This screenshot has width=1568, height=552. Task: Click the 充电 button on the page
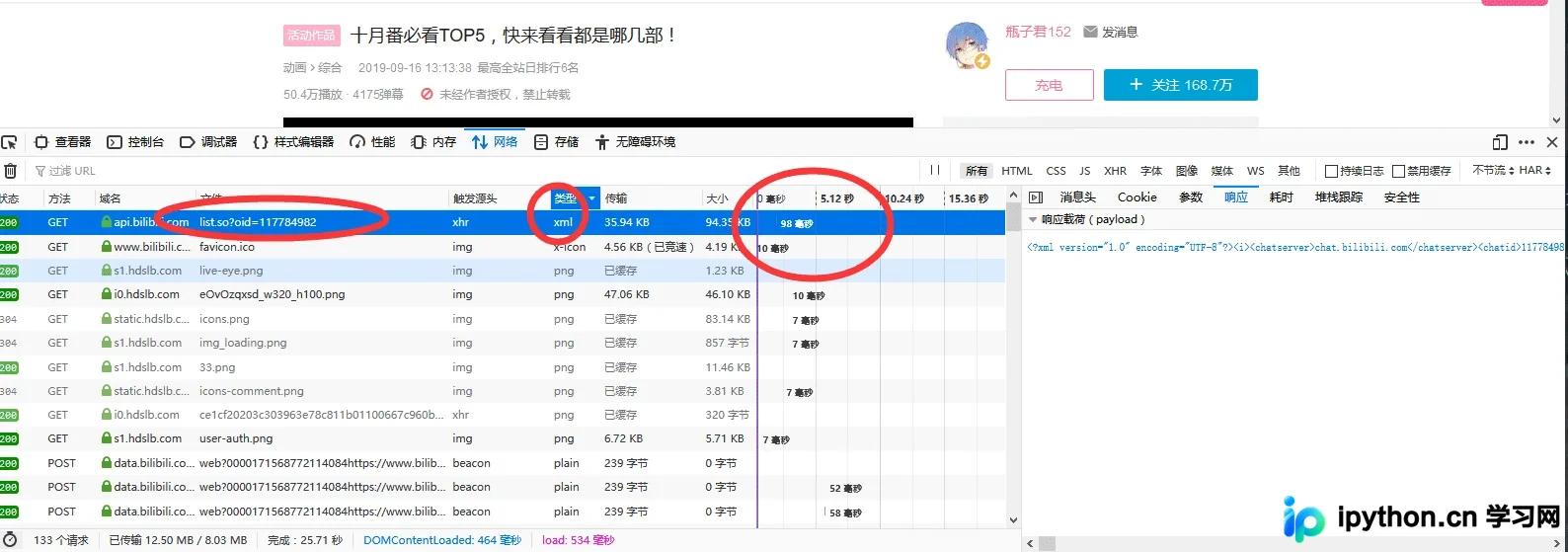[x=1049, y=85]
